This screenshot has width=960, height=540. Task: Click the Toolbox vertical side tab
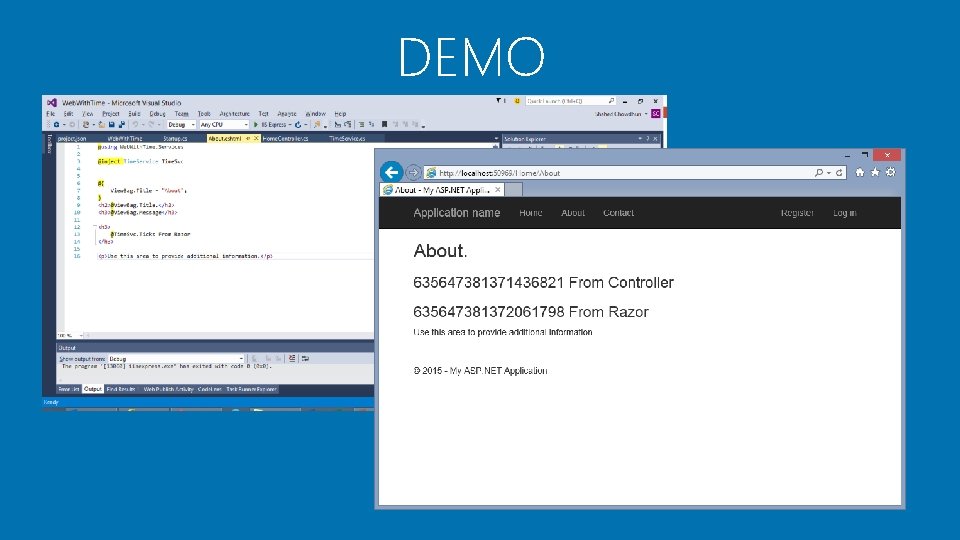(x=50, y=144)
